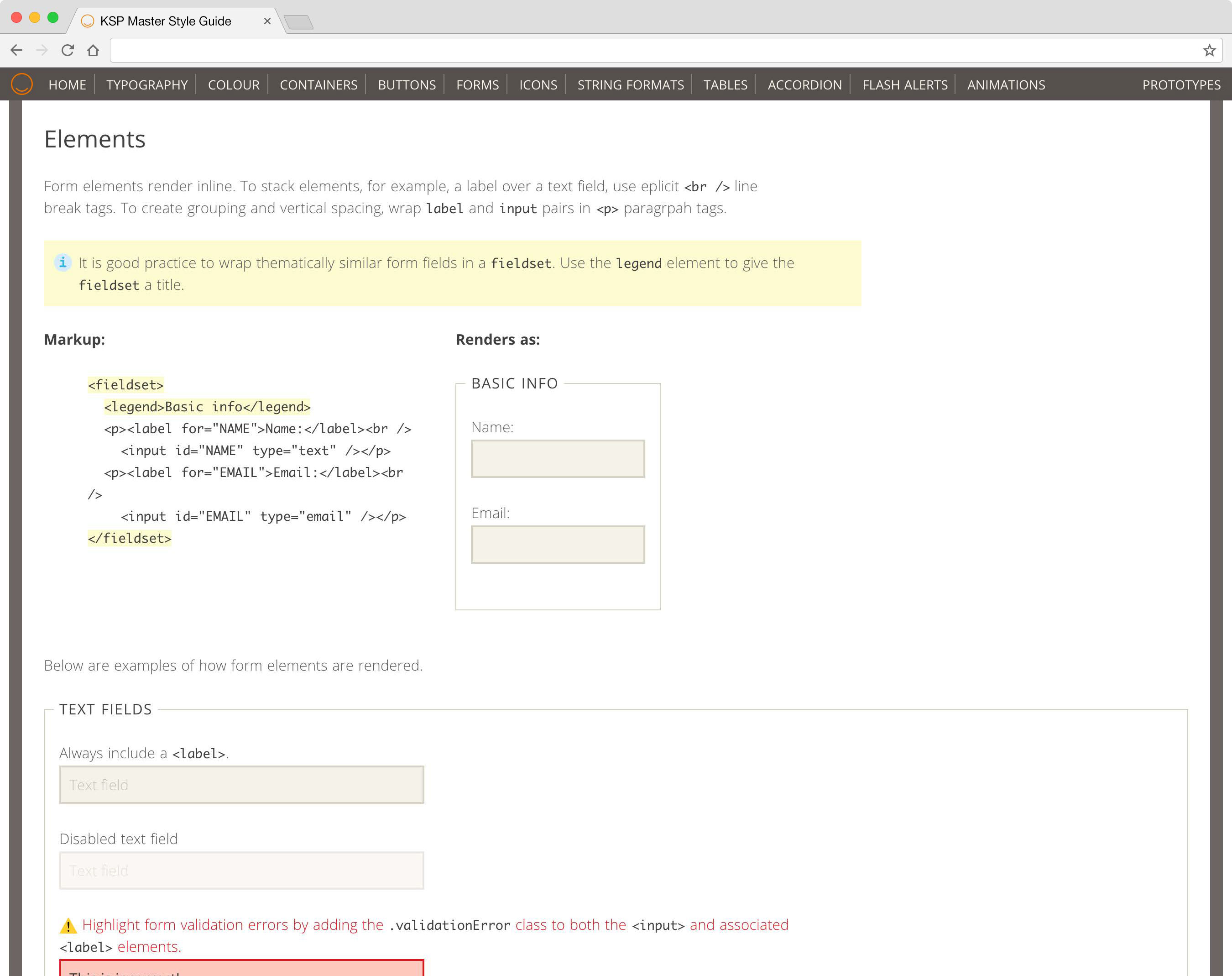This screenshot has height=976, width=1232.
Task: Focus the Email text input
Action: pyautogui.click(x=558, y=544)
